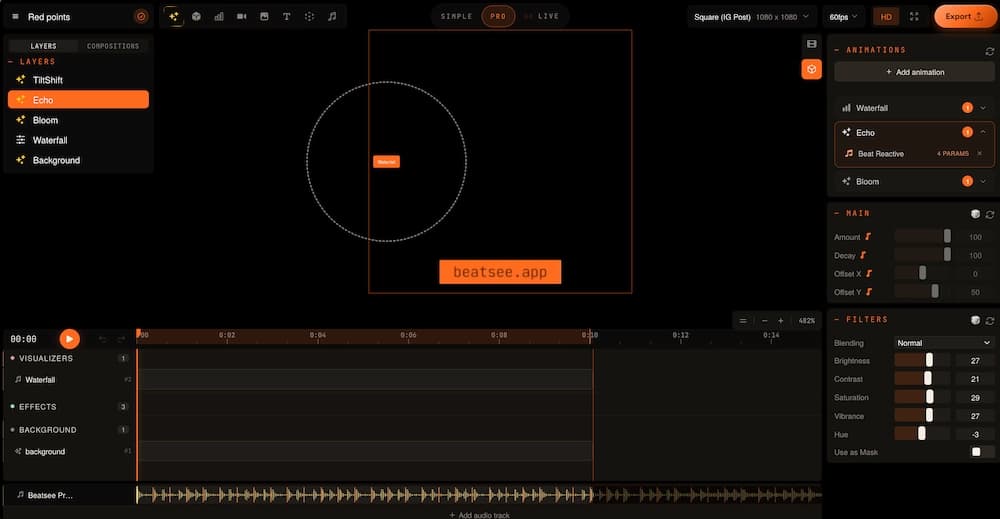Expand the Bloom animation chevron
This screenshot has height=519, width=1000.
(x=983, y=181)
